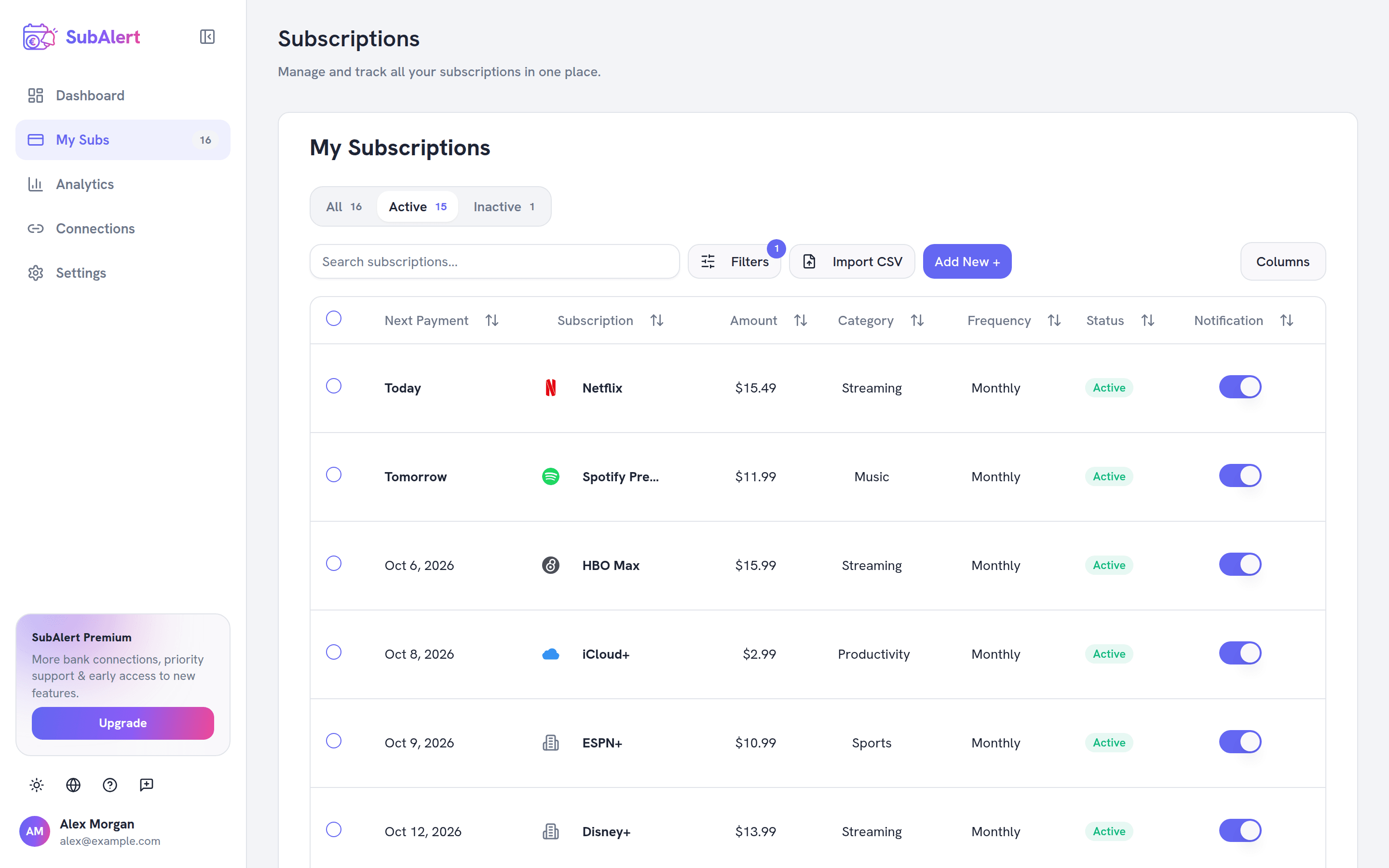Sort by Category column arrows
The image size is (1389, 868).
pos(917,320)
